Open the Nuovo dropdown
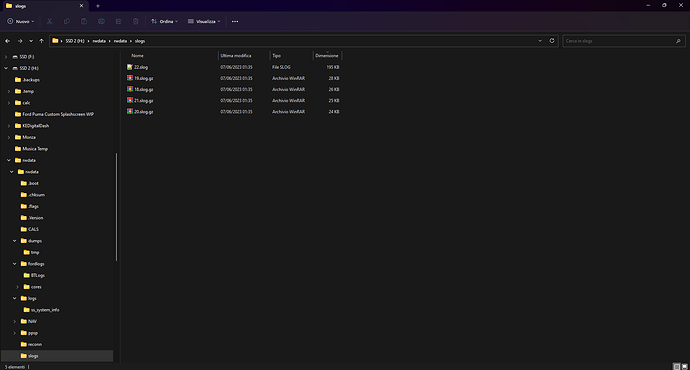Viewport: 690px width, 370px height. point(20,21)
